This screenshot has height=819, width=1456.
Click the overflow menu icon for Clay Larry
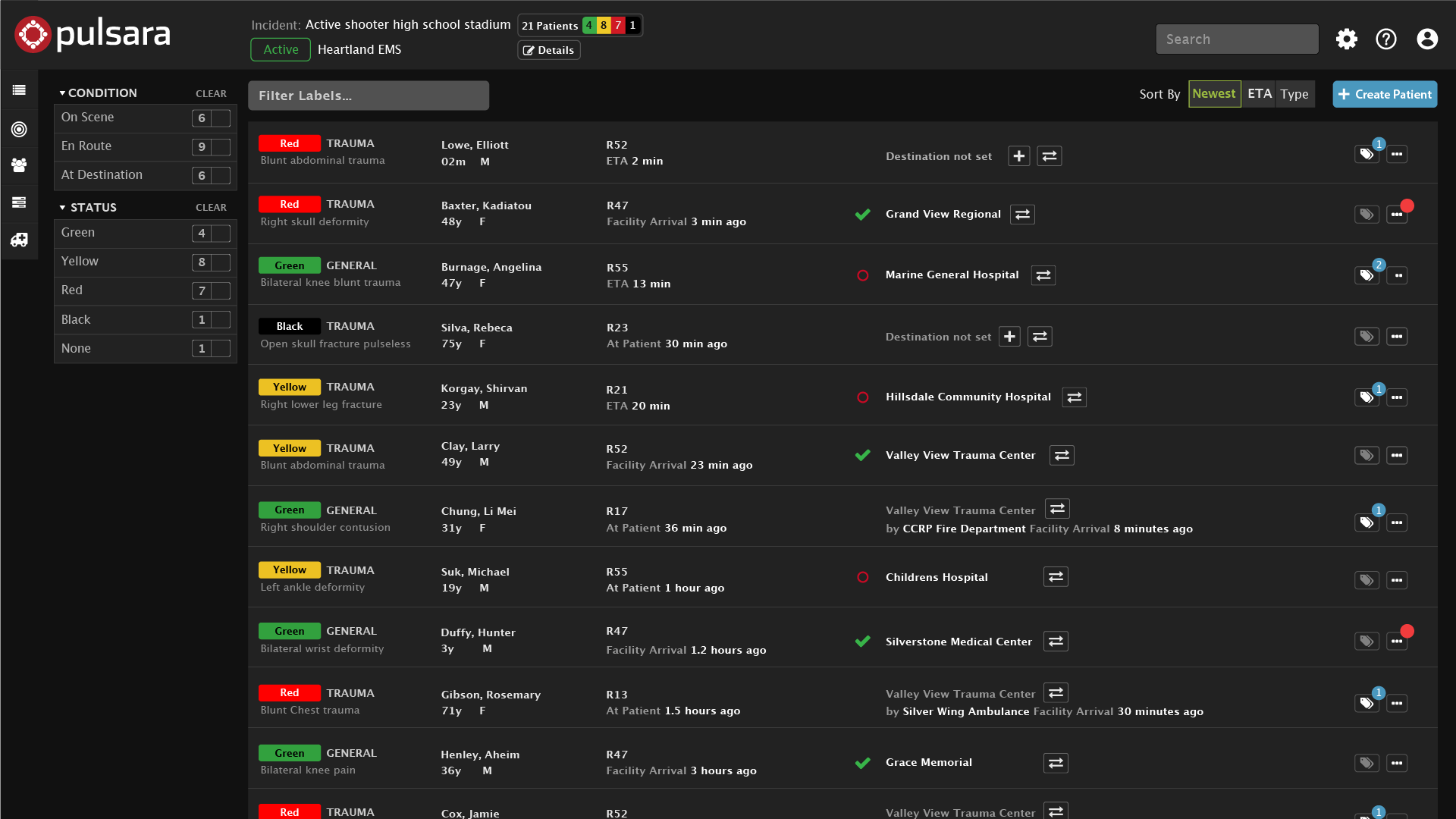[x=1397, y=456]
